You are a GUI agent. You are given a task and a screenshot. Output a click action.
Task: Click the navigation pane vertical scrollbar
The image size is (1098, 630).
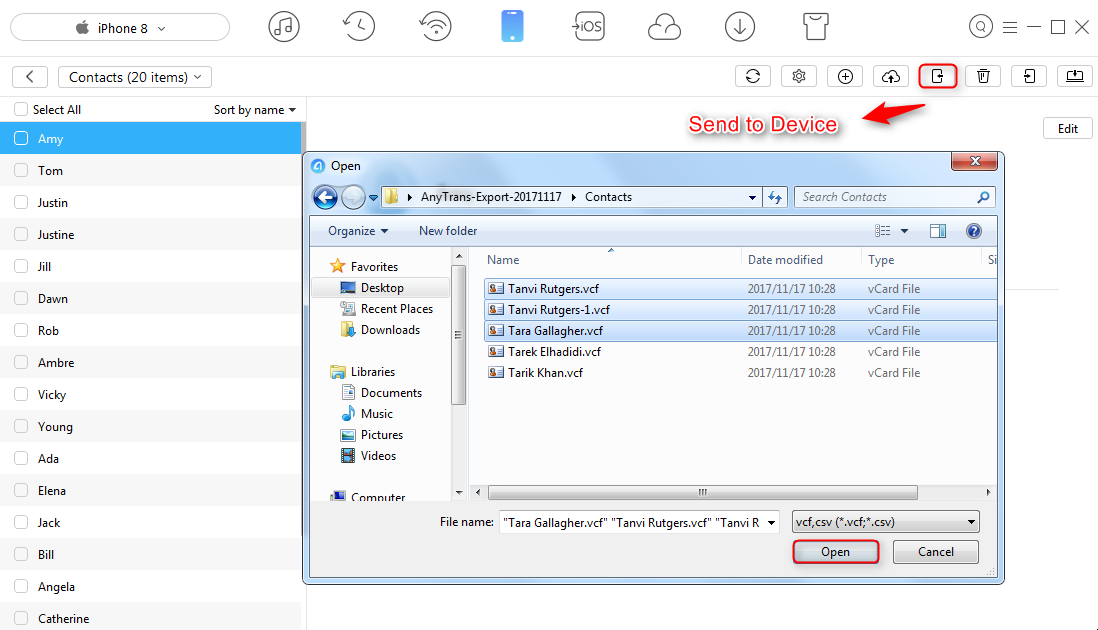[x=459, y=335]
